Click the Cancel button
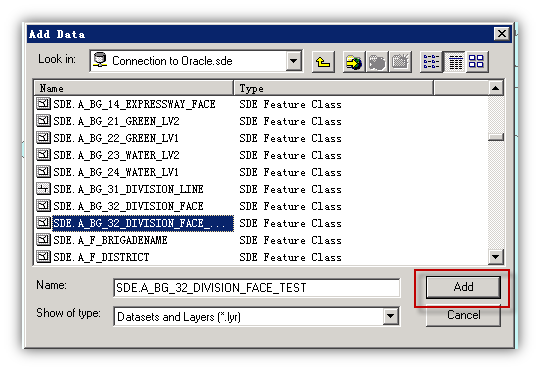Viewport: 540px width, 371px height. (x=463, y=315)
